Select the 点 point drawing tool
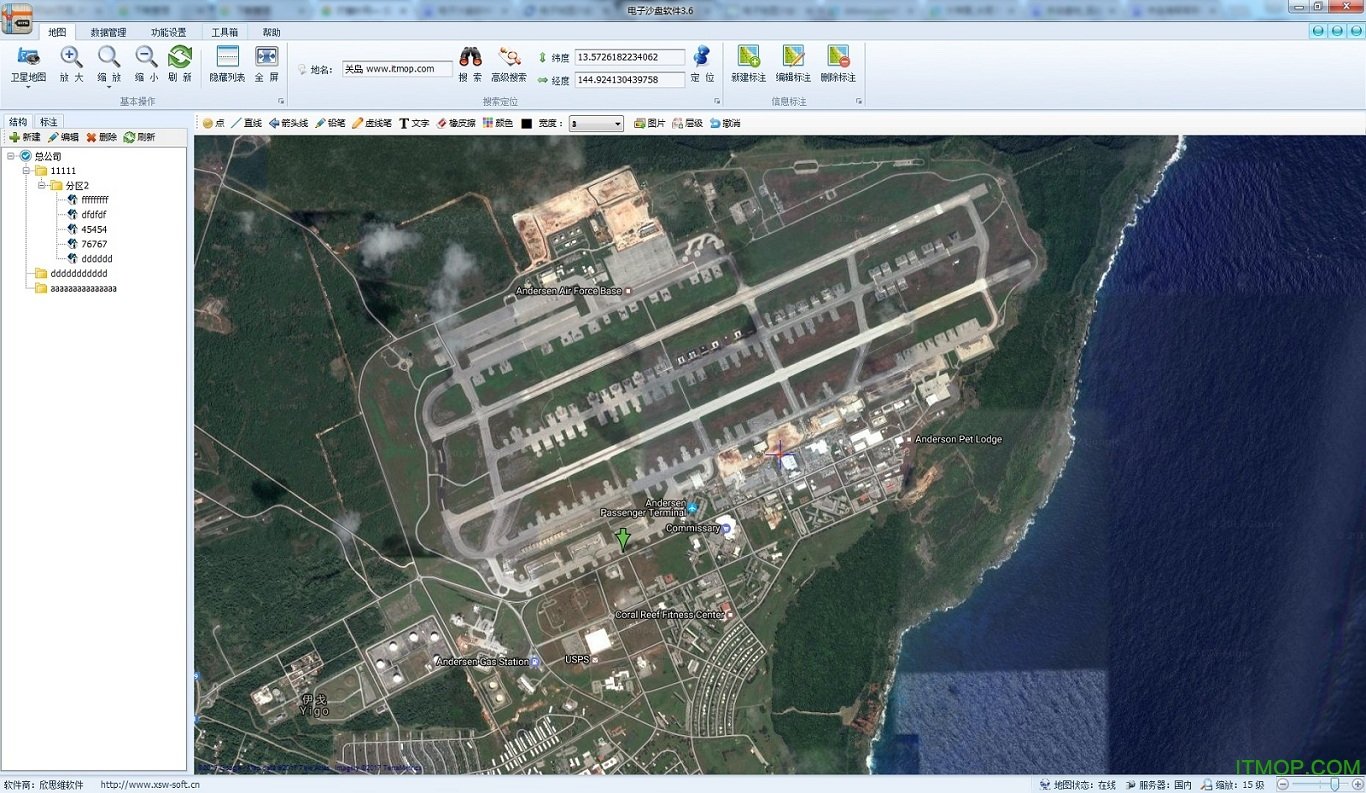Screen dimensions: 1366x793 tap(213, 123)
